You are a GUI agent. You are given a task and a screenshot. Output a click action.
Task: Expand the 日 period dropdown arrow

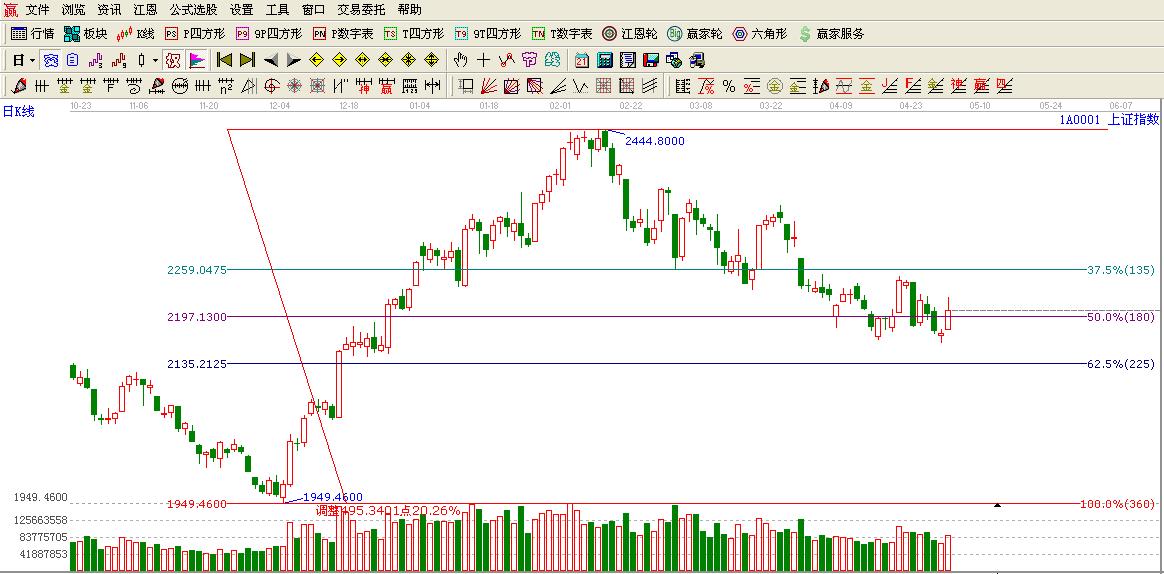point(32,60)
